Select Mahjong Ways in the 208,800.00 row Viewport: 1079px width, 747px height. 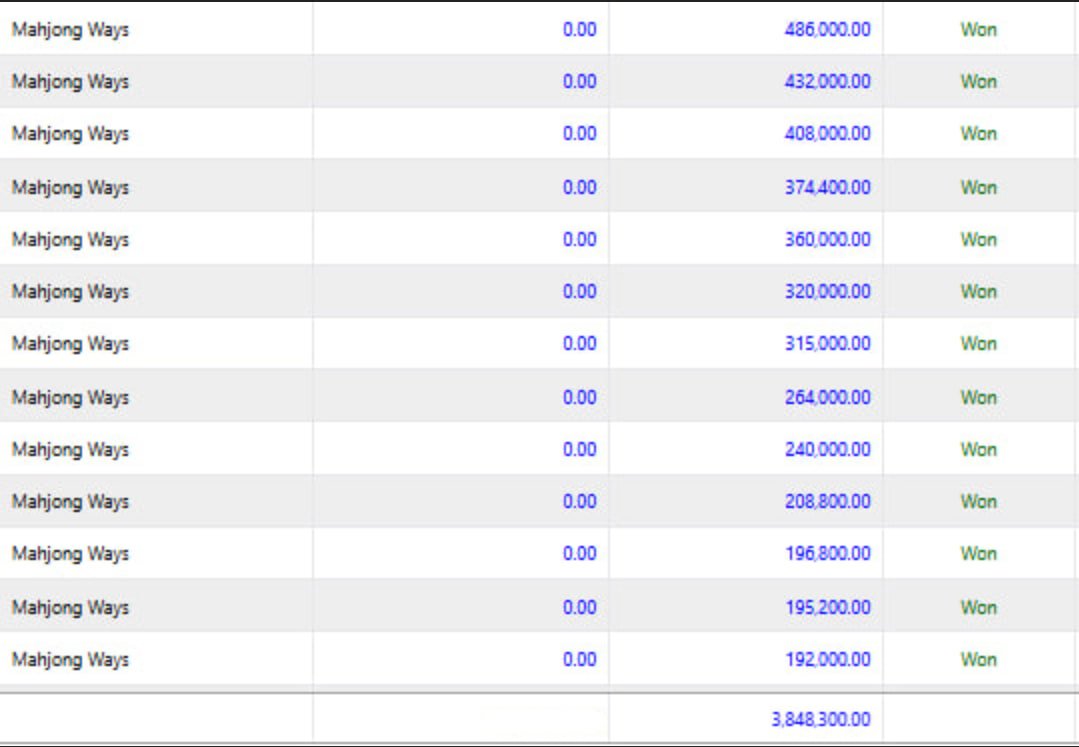tap(70, 502)
